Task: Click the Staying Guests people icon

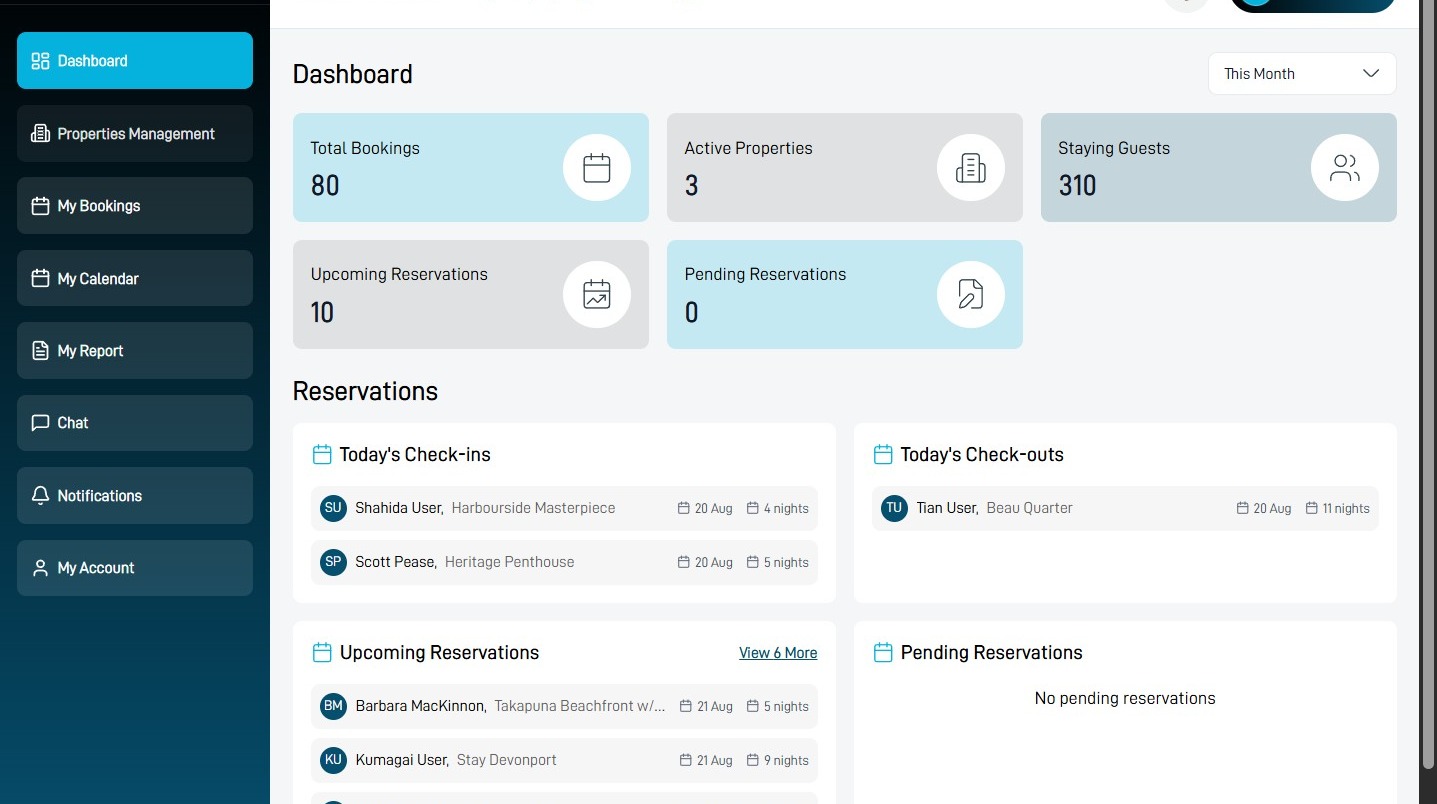Action: pos(1345,168)
